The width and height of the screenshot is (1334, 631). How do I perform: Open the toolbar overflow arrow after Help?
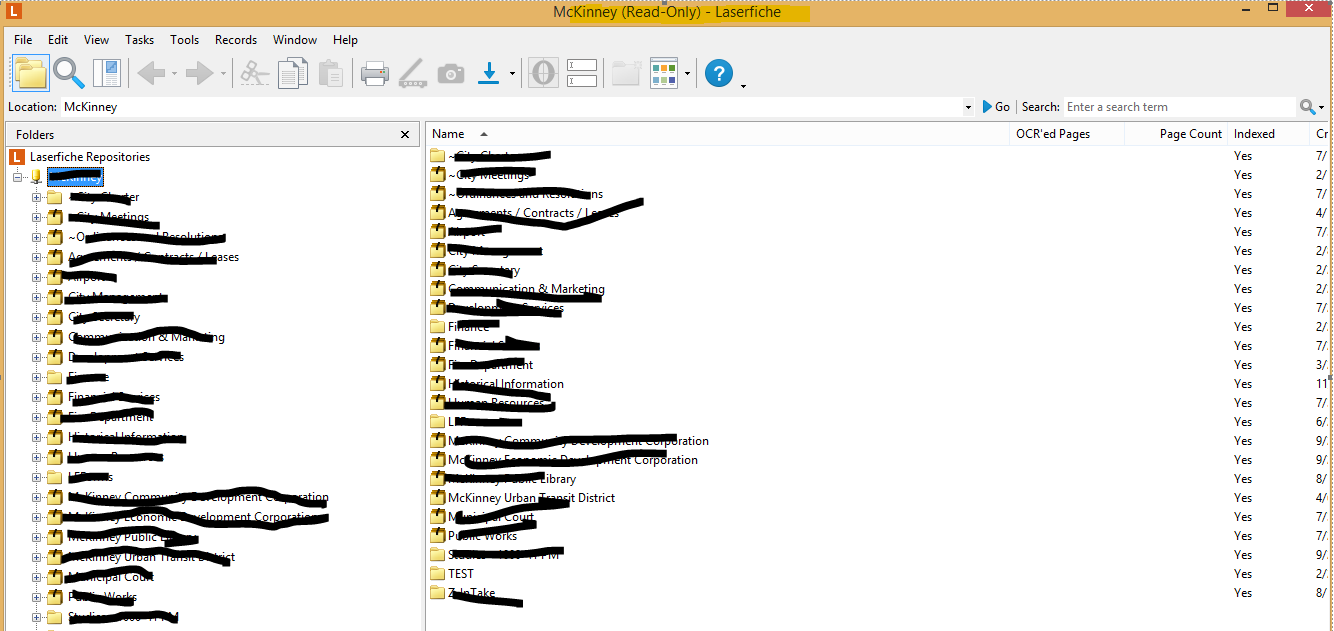[743, 86]
